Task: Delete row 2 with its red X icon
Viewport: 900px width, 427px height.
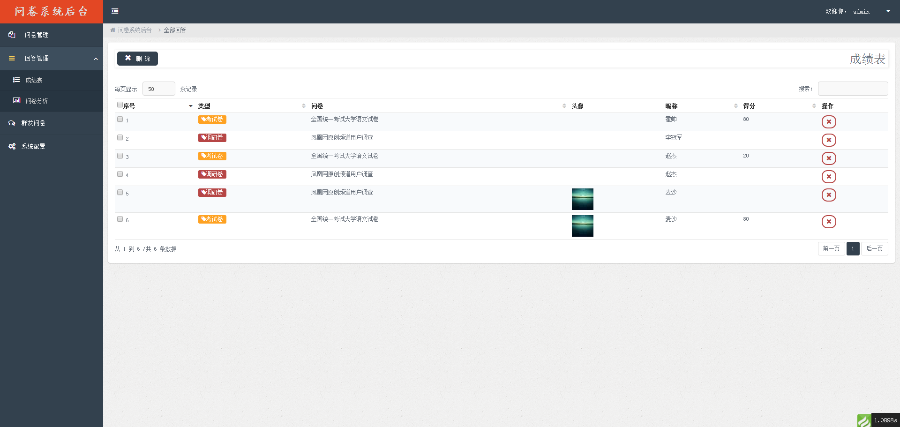Action: (828, 140)
